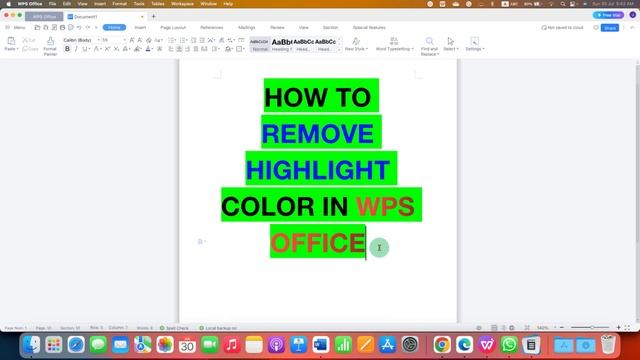Switch to the Document1 tab
Viewport: 640px width, 360px height.
click(x=105, y=17)
